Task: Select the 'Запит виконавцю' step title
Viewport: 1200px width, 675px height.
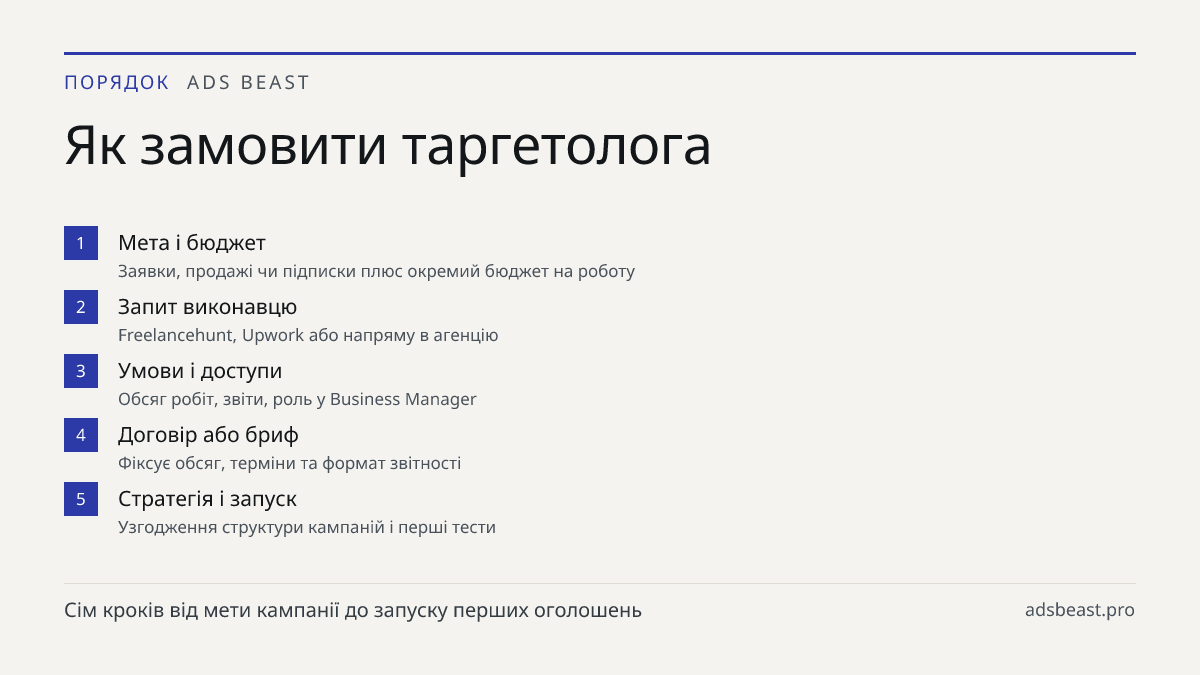Action: pos(208,307)
